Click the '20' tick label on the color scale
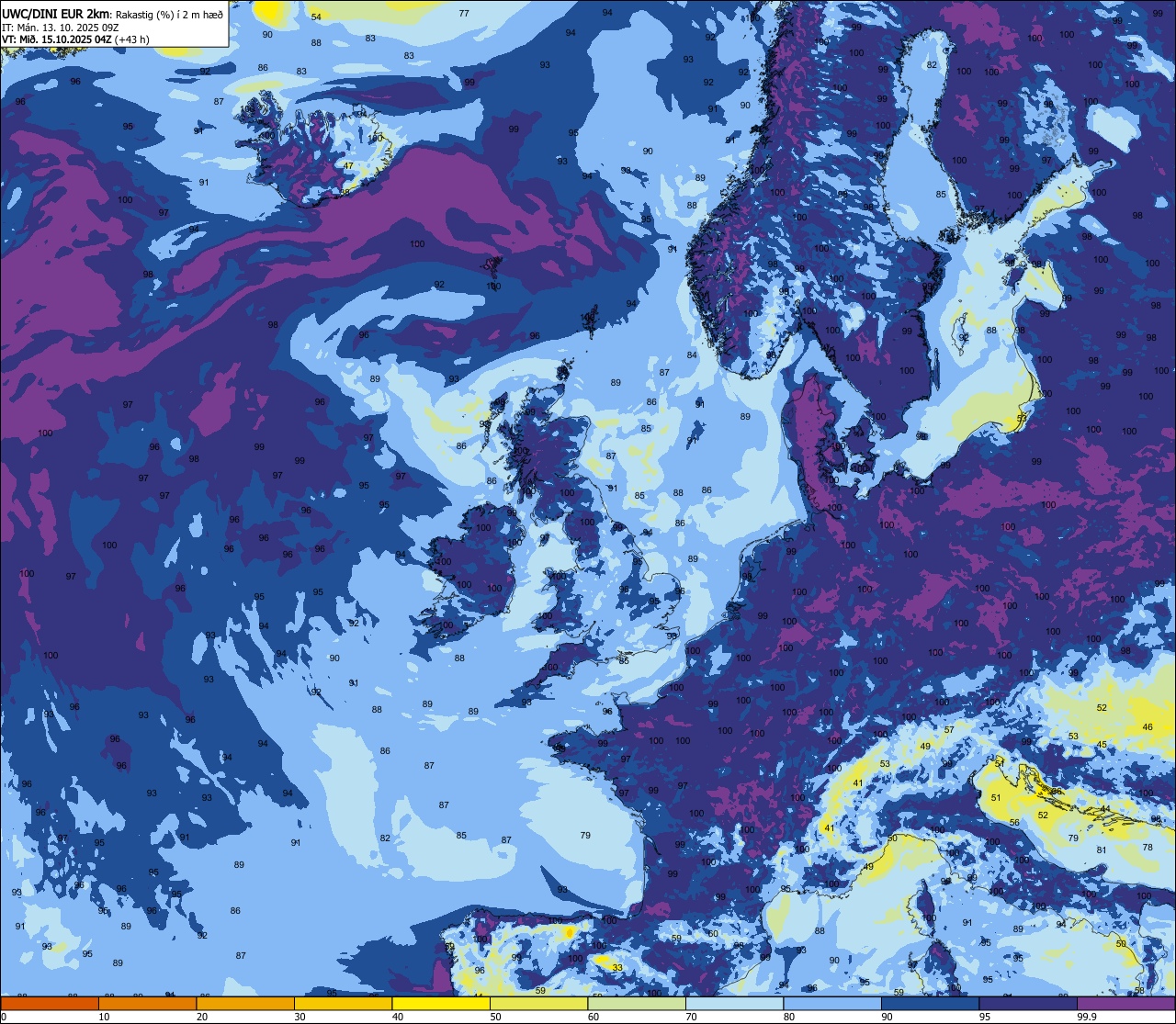This screenshot has height=1024, width=1176. 202,1017
